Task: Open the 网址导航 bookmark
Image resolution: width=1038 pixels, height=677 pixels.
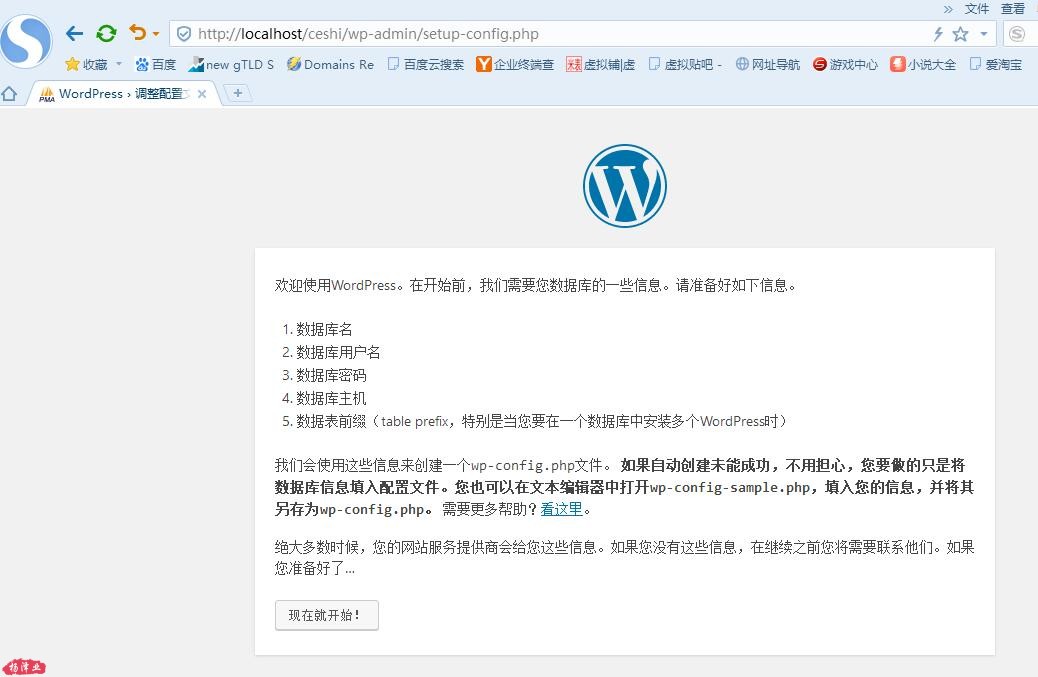Action: [x=768, y=64]
